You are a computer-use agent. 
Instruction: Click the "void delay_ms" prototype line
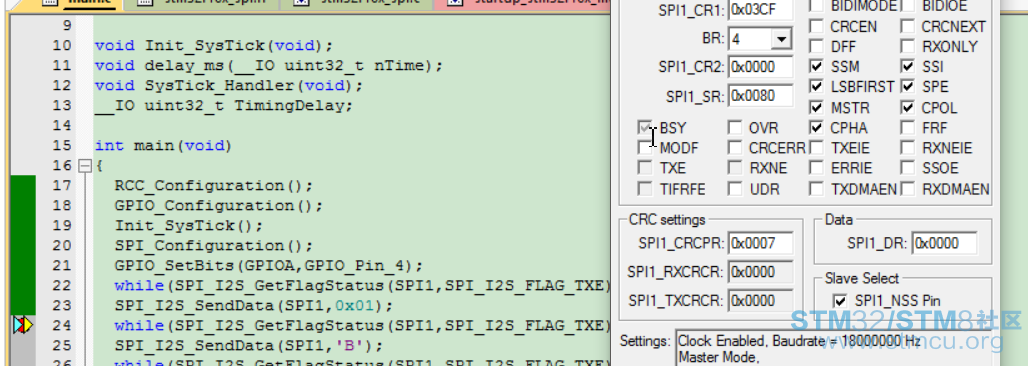tap(269, 66)
